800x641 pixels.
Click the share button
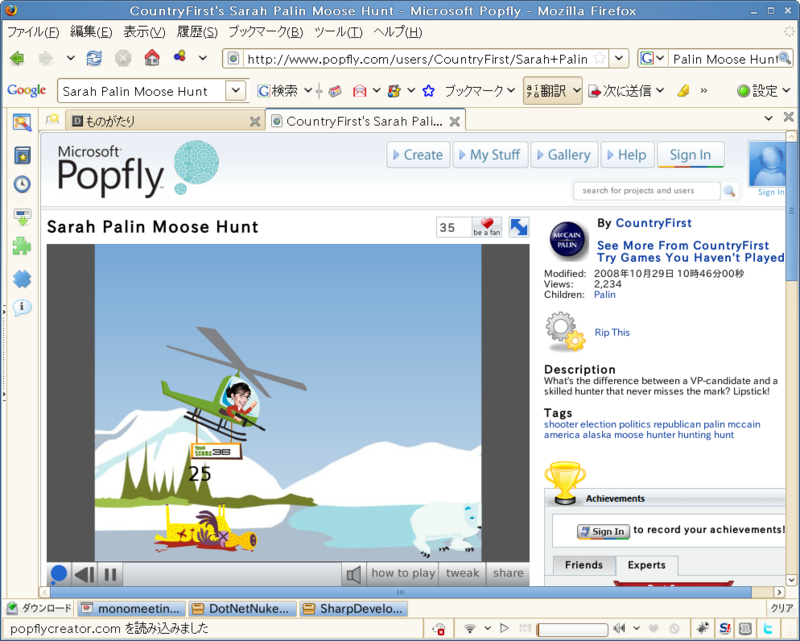pyautogui.click(x=508, y=573)
